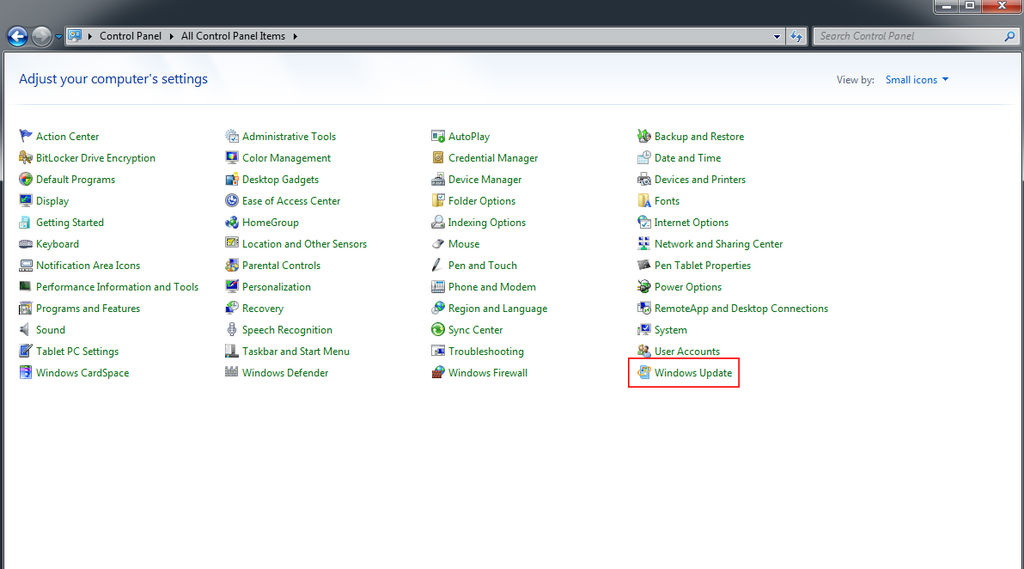Click the User Accounts icon
Screen dimensions: 1024x569
(644, 351)
